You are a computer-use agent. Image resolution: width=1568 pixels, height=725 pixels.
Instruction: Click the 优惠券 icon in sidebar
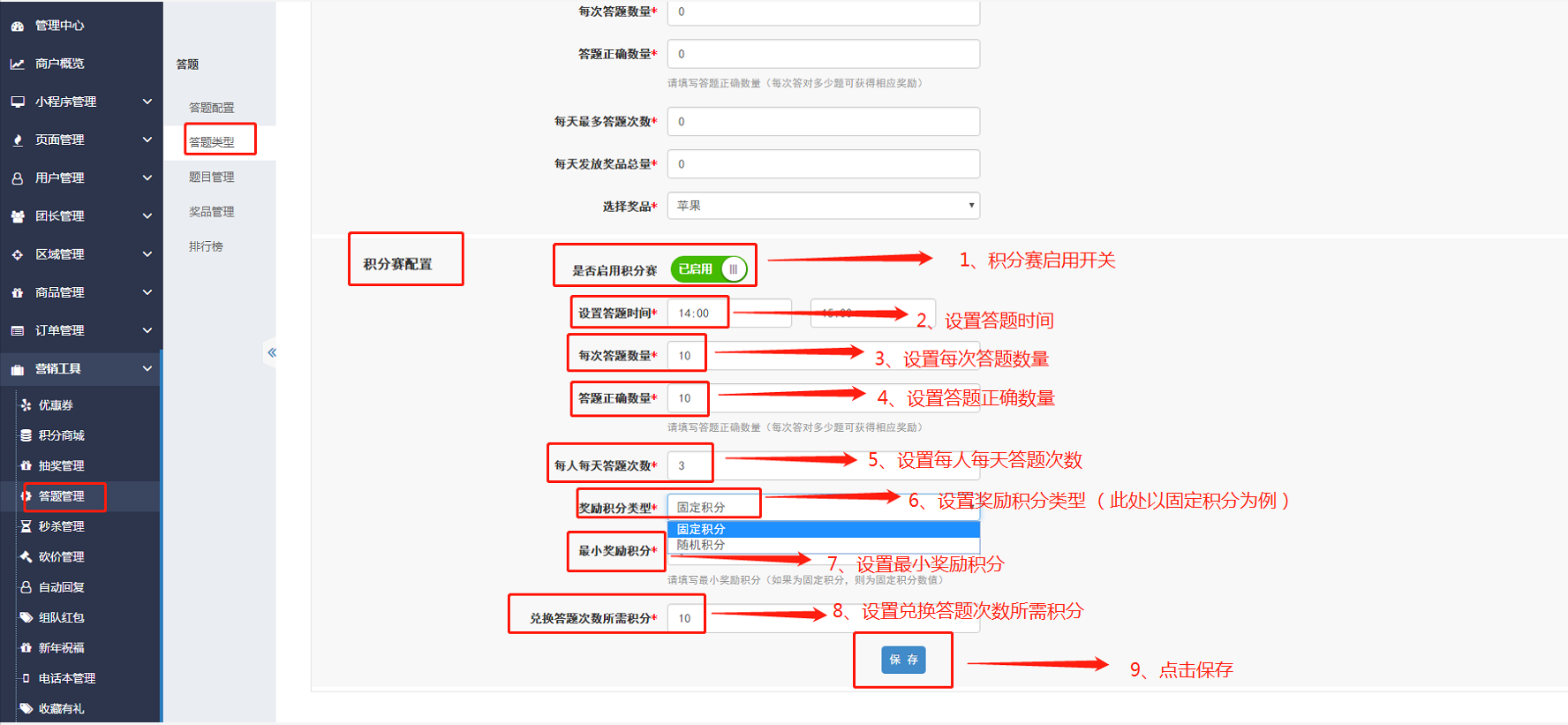[26, 405]
